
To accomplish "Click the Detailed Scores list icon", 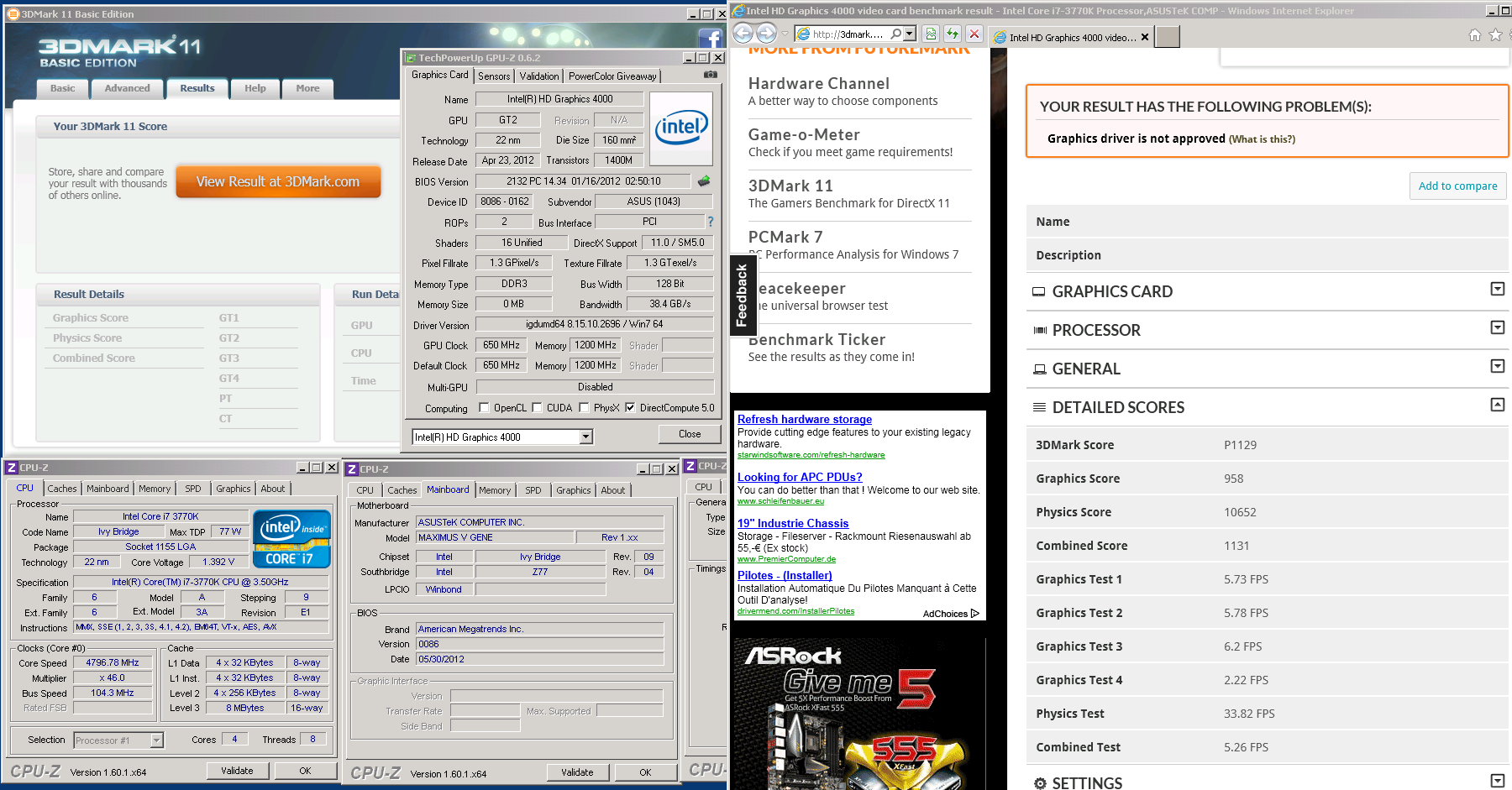I will pyautogui.click(x=1039, y=408).
